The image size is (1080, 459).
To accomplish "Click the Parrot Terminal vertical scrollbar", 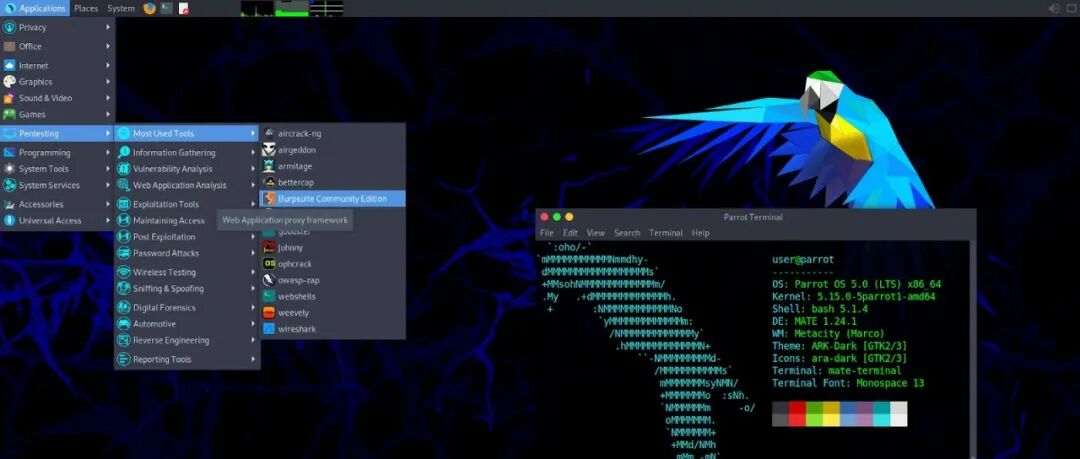I will point(973,349).
